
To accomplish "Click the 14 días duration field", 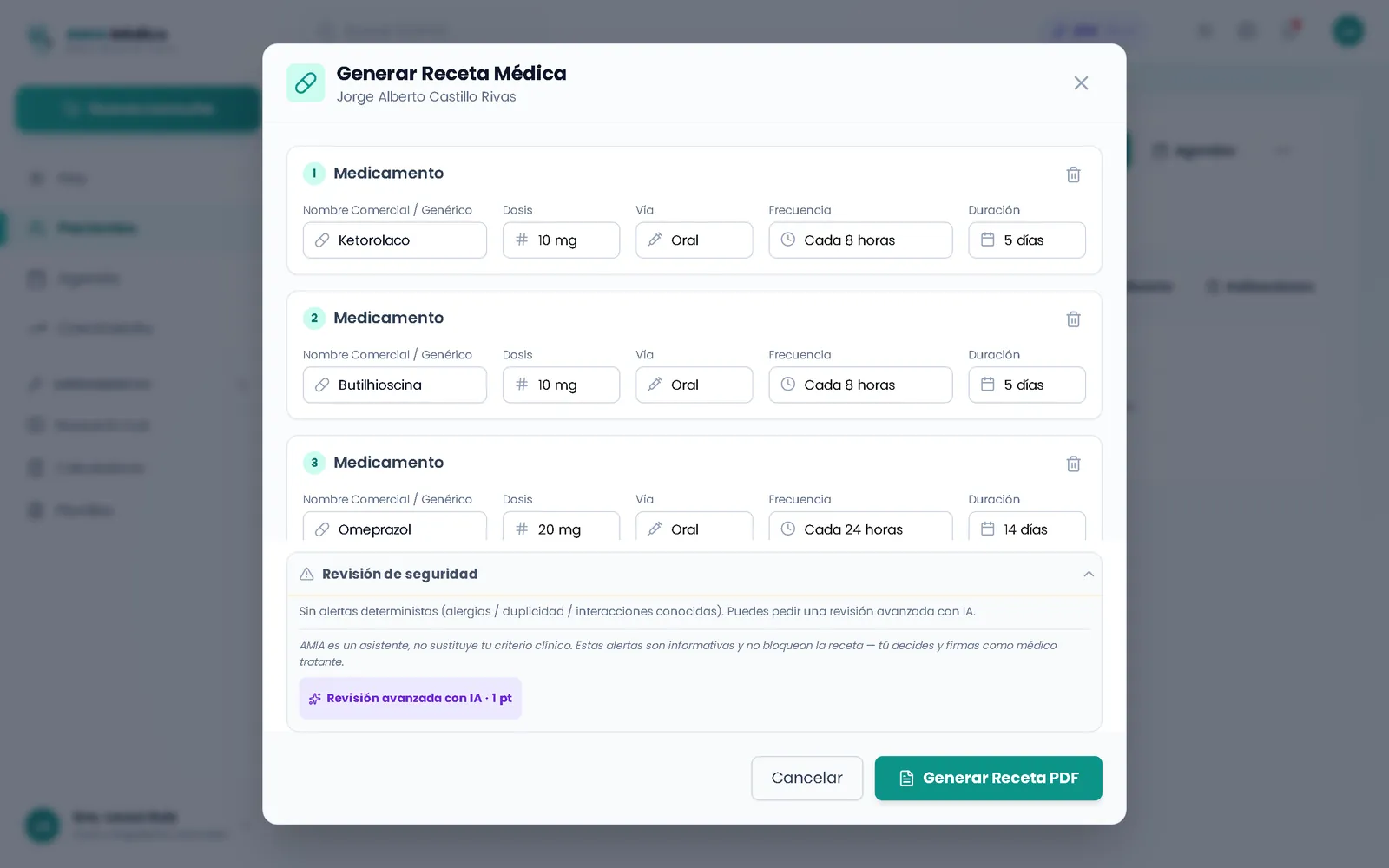I will coord(1027,528).
